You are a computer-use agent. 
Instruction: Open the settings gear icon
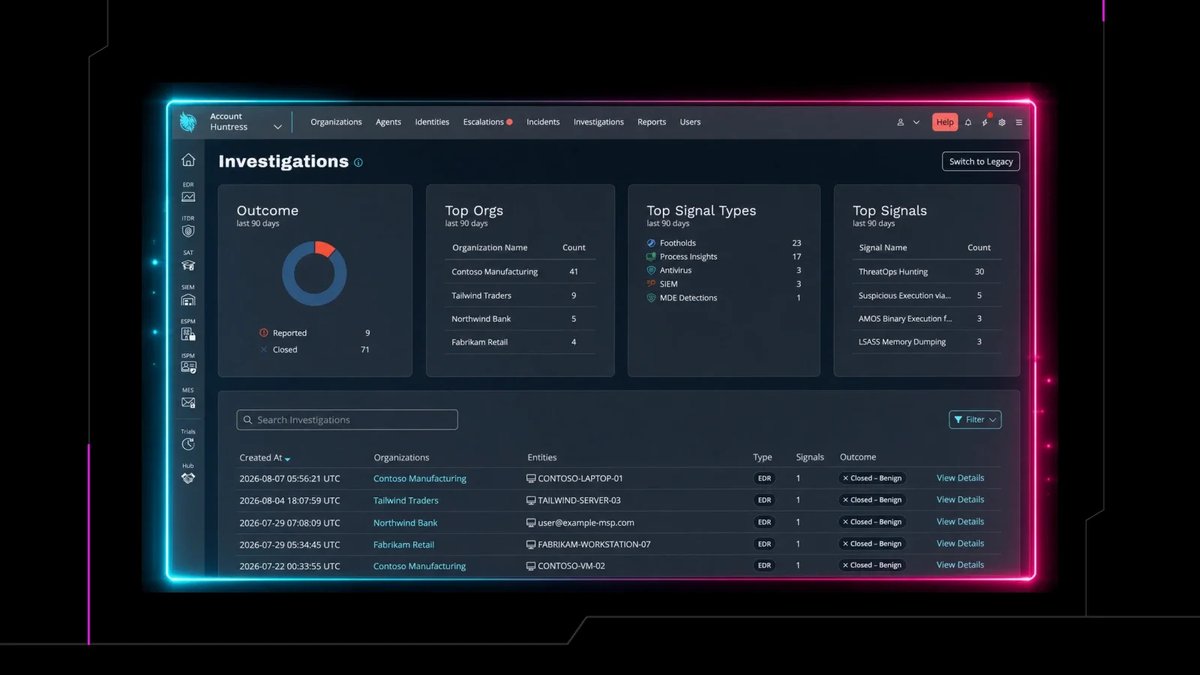click(x=1002, y=122)
